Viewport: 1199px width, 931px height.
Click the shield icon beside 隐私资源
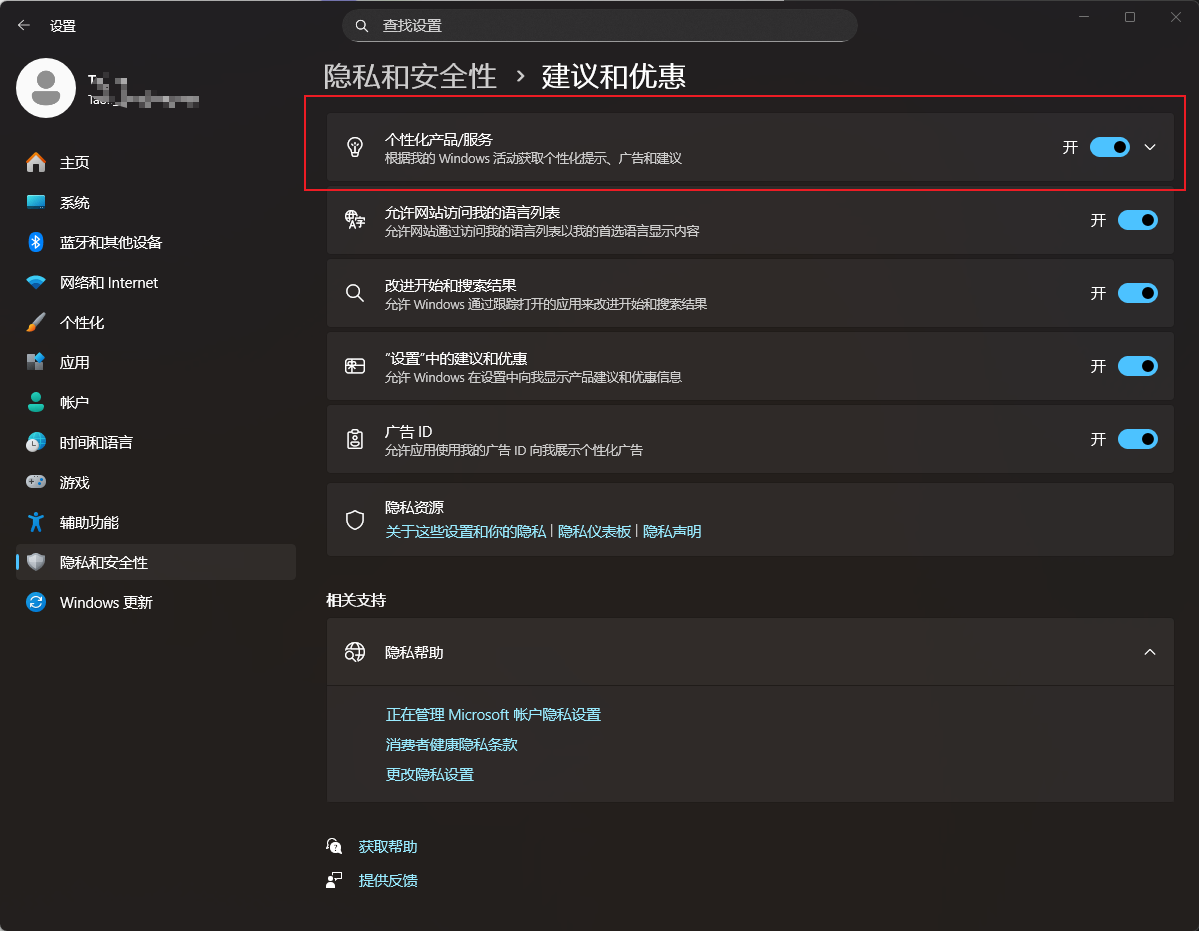tap(355, 520)
